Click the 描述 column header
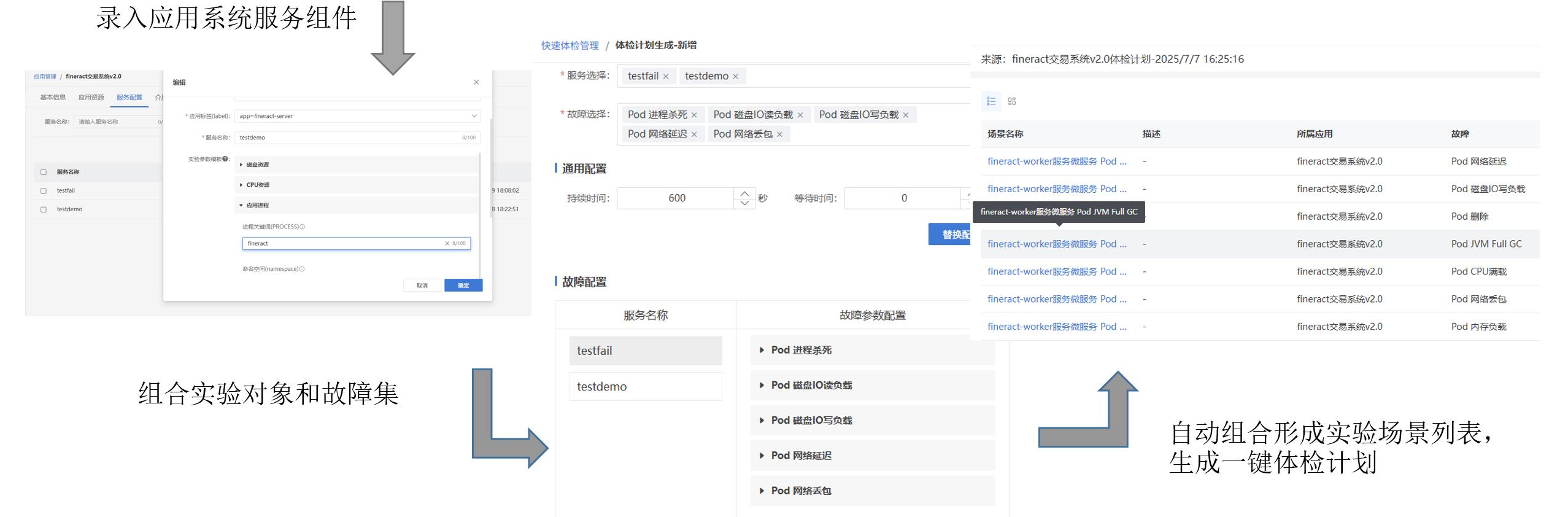The image size is (1568, 517). point(1151,134)
